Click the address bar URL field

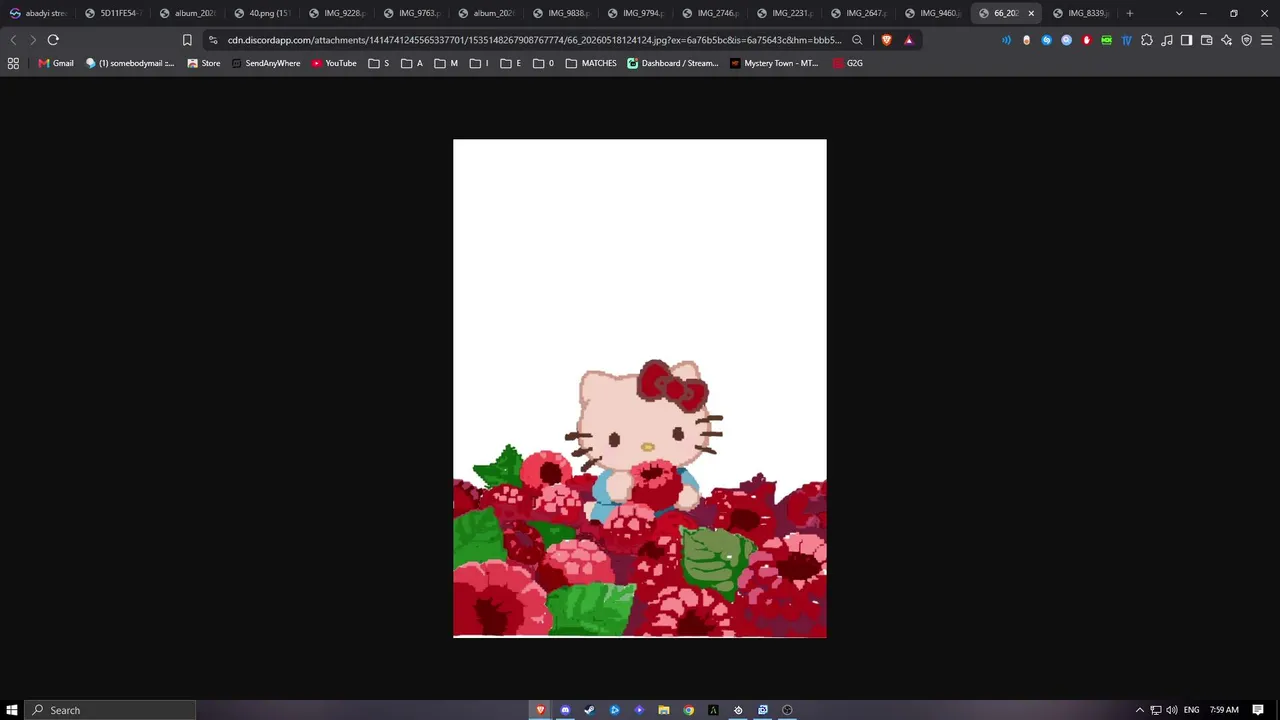click(535, 40)
